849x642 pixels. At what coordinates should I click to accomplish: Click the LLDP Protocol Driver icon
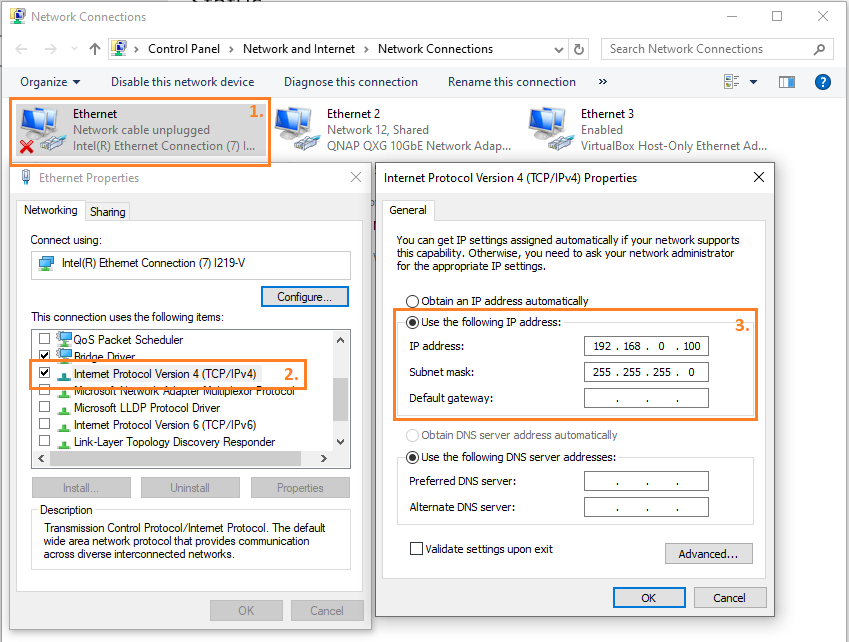[x=64, y=409]
